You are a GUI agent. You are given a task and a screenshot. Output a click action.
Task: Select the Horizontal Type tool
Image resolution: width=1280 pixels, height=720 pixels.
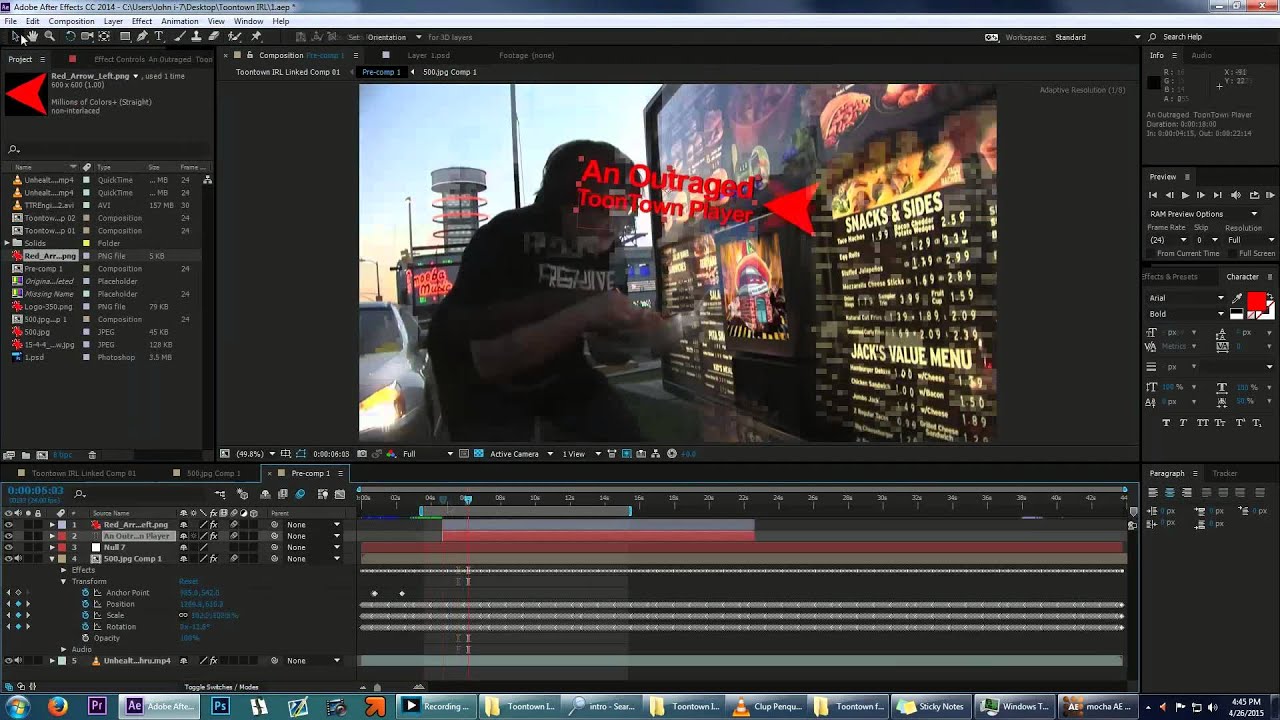coord(158,36)
